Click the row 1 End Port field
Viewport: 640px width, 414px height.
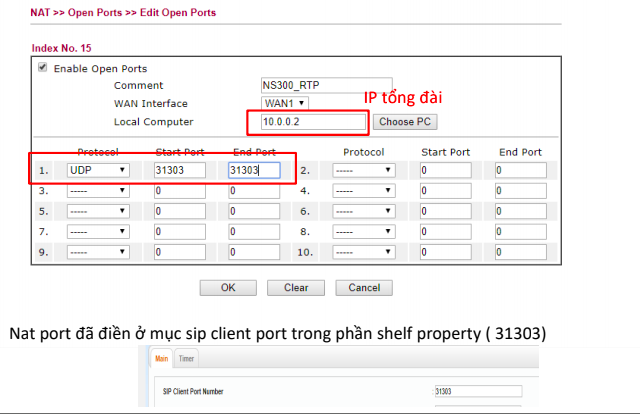point(254,171)
